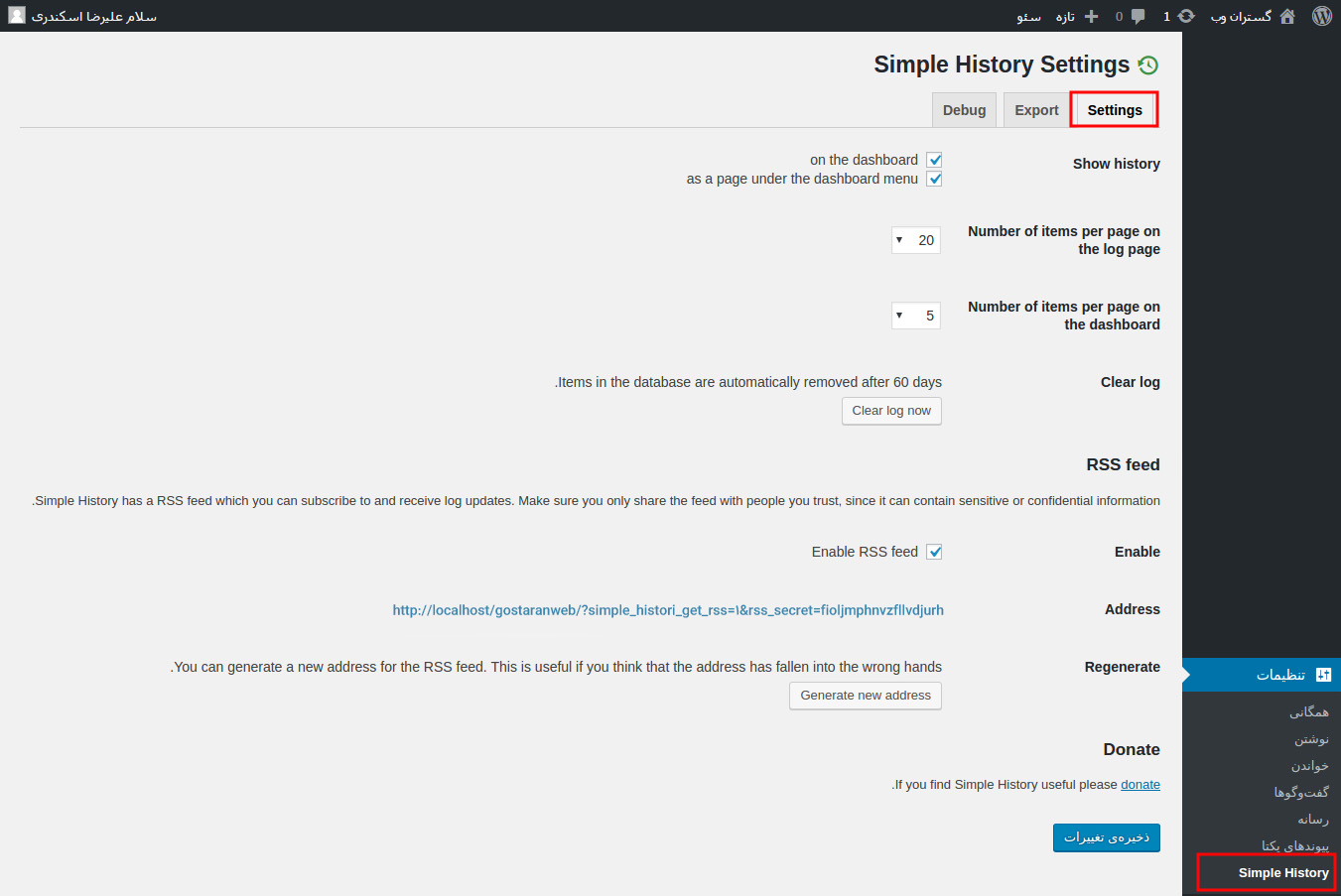Click 'Show history' label
Image resolution: width=1341 pixels, height=896 pixels.
click(1116, 164)
